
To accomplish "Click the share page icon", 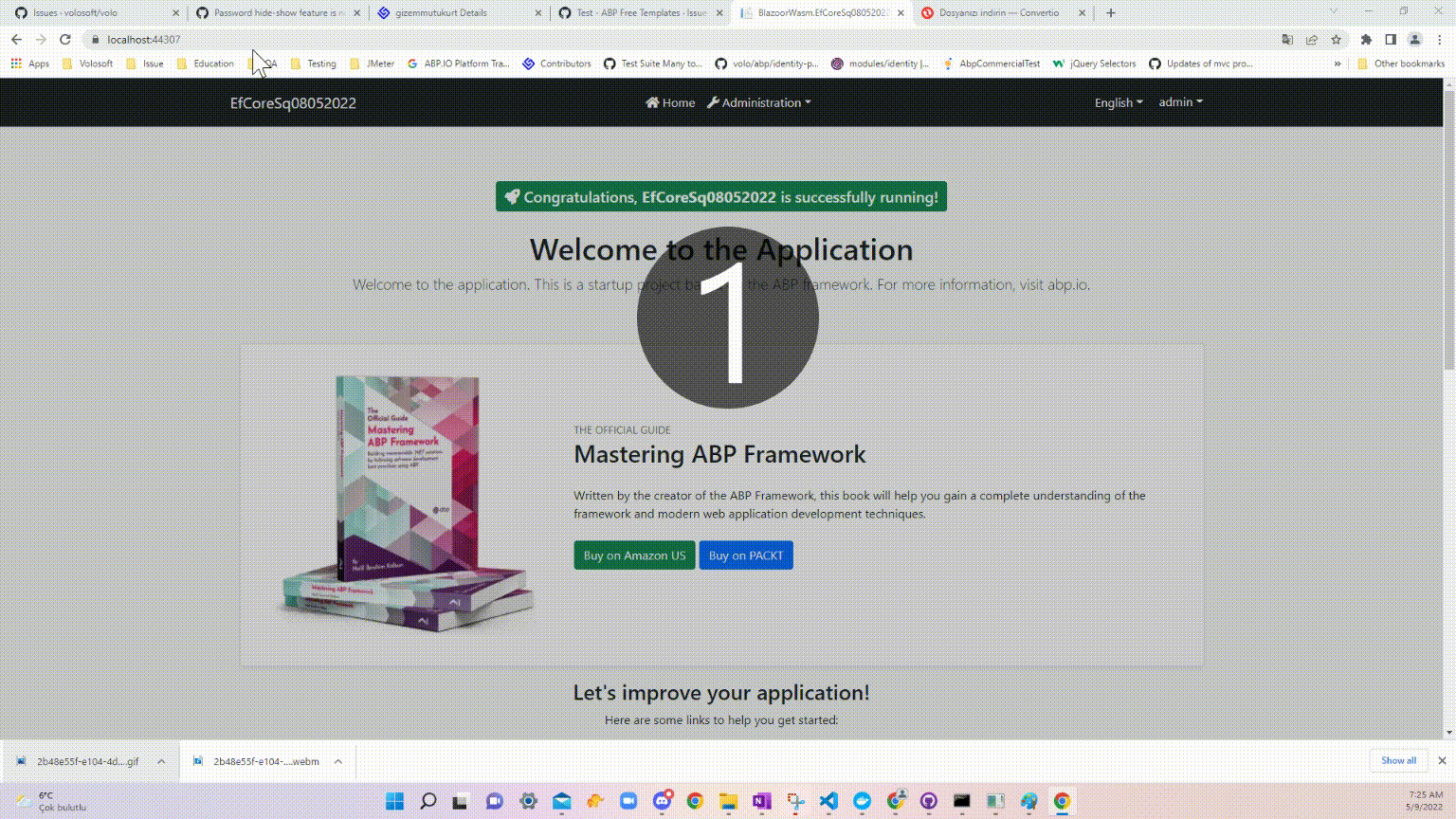I will pos(1312,40).
